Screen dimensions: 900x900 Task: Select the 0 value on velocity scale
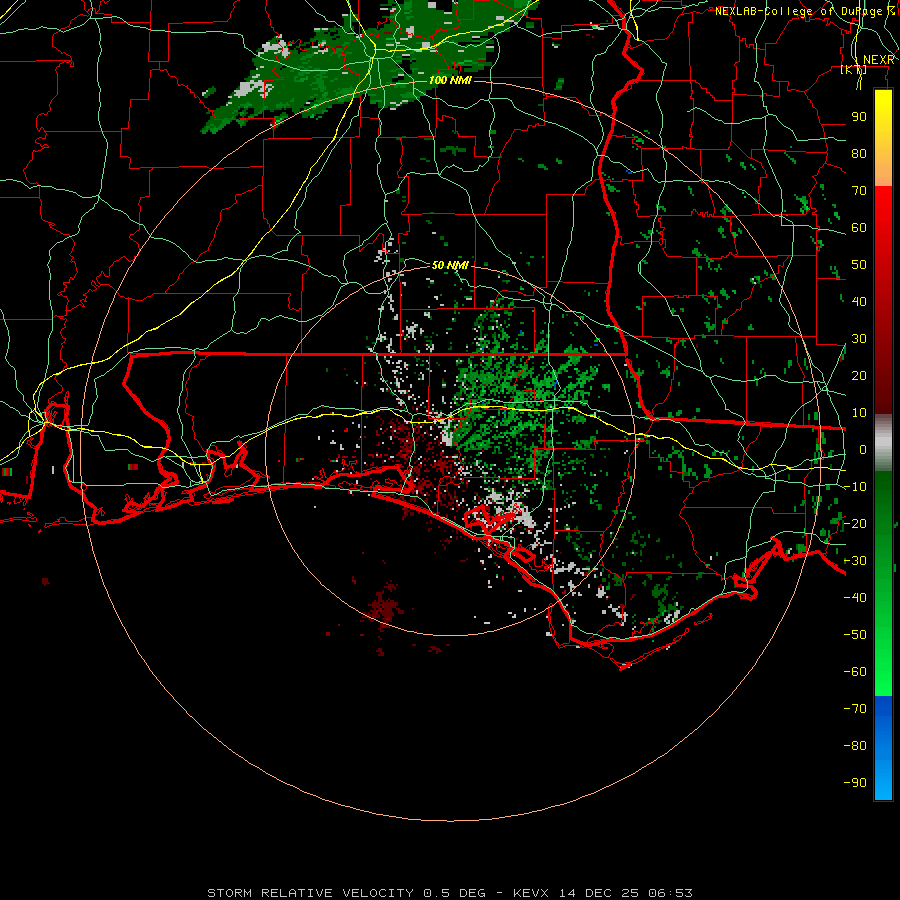click(x=863, y=450)
